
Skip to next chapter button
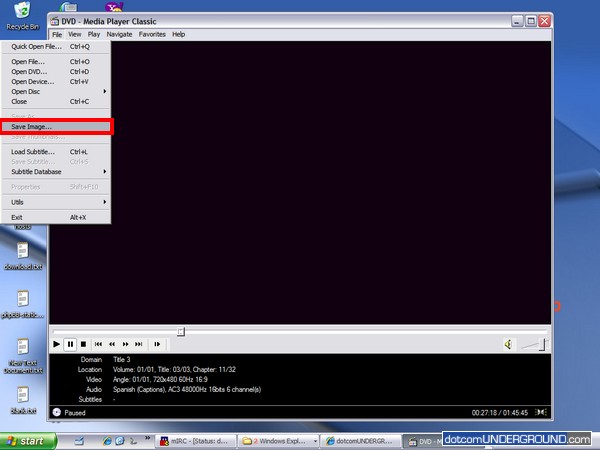pos(139,344)
